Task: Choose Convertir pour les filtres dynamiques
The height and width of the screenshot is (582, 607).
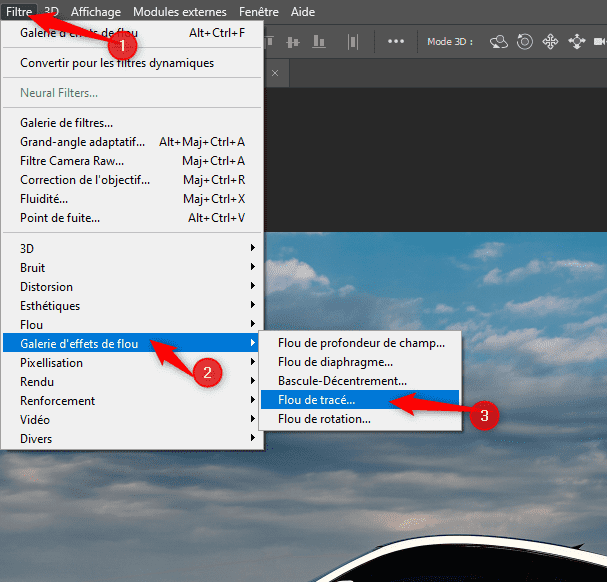Action: [x=132, y=63]
